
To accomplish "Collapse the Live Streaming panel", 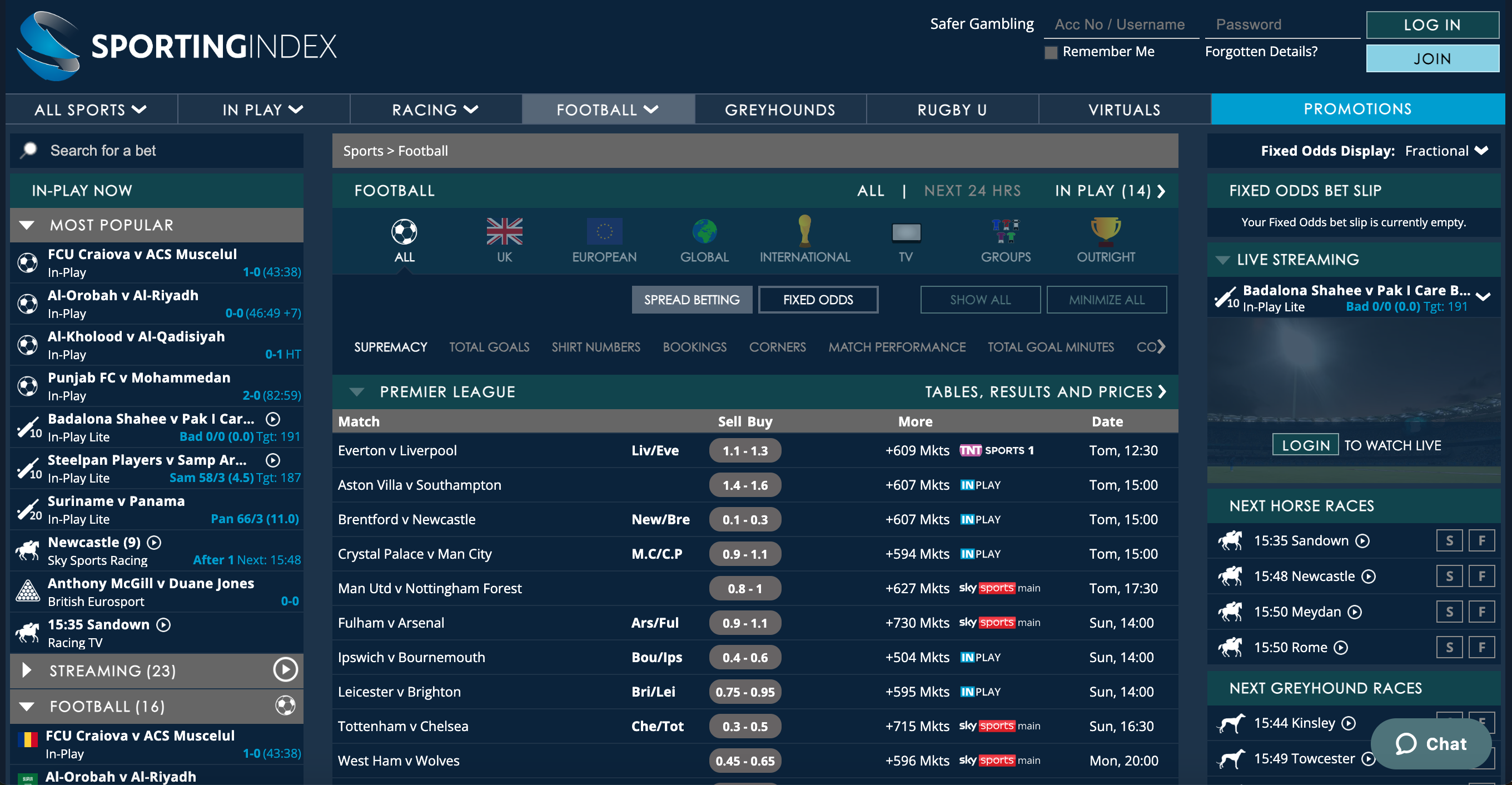I will 1222,260.
